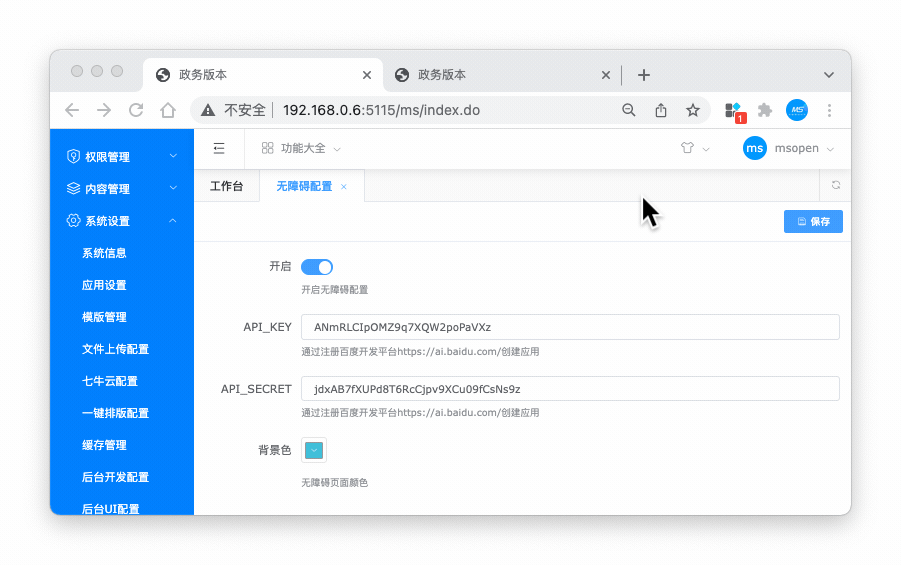The width and height of the screenshot is (901, 565).
Task: Share the page using the share icon
Action: tap(661, 110)
